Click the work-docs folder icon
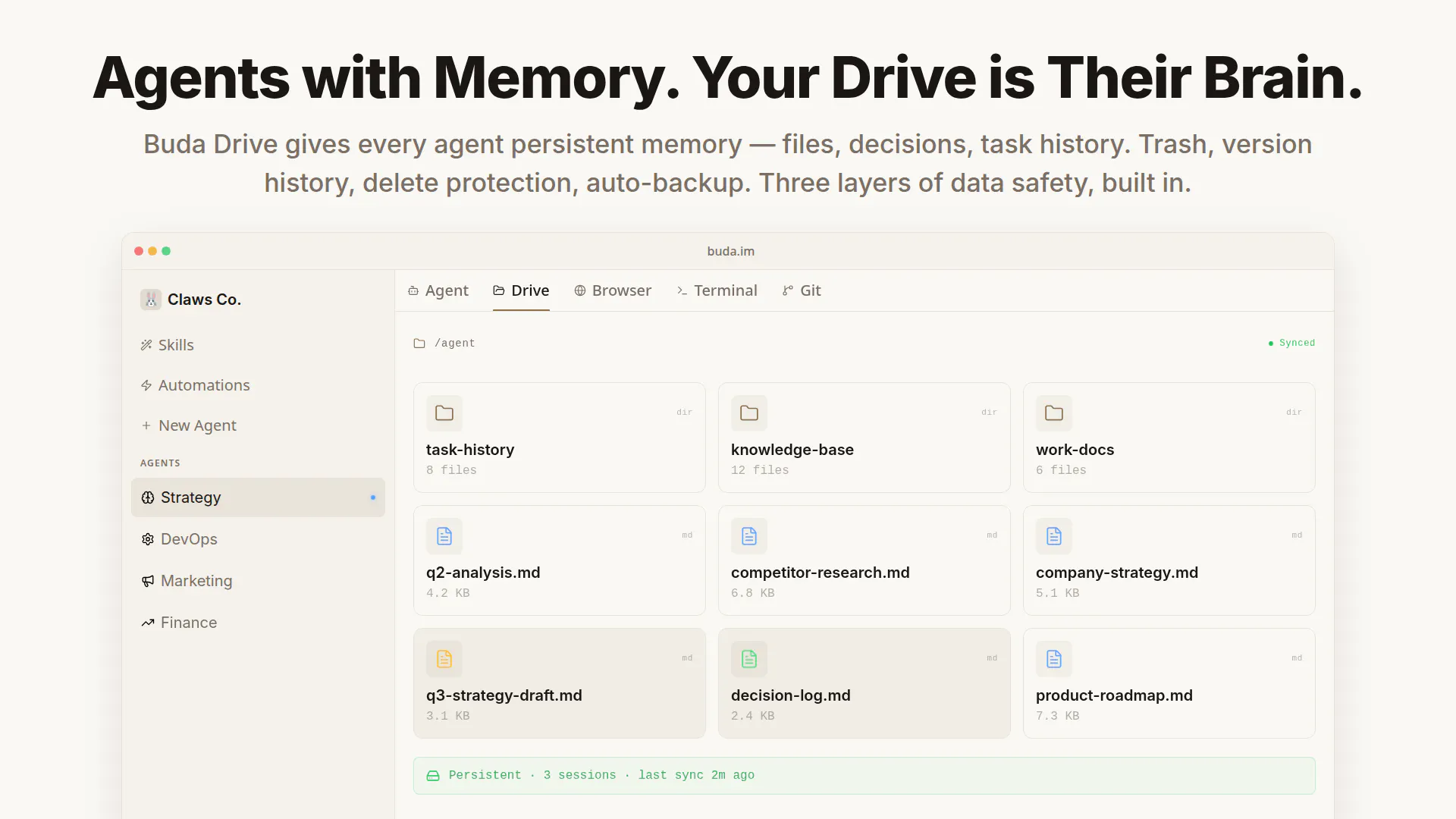The image size is (1456, 819). tap(1054, 413)
